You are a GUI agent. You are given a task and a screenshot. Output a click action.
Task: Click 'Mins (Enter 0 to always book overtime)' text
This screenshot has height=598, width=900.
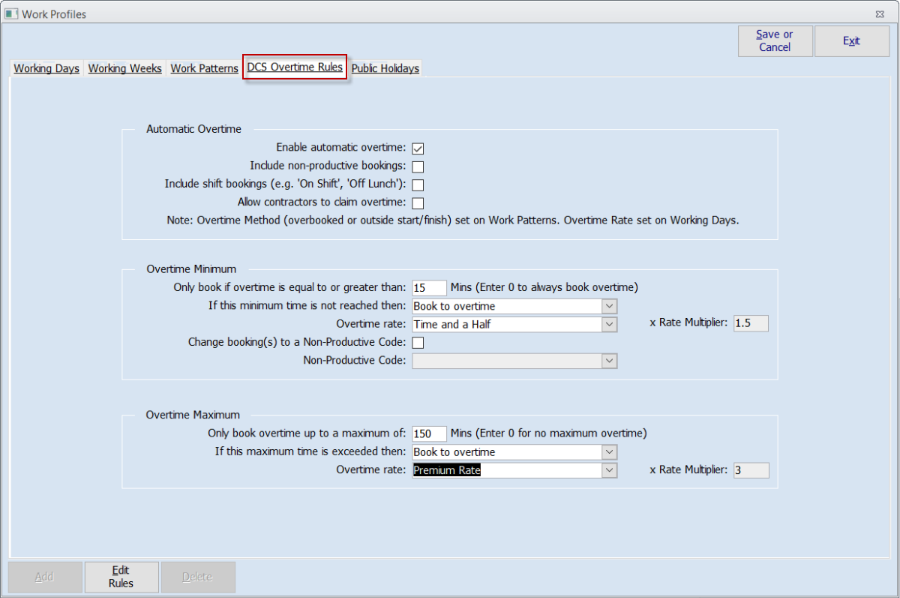pyautogui.click(x=544, y=288)
